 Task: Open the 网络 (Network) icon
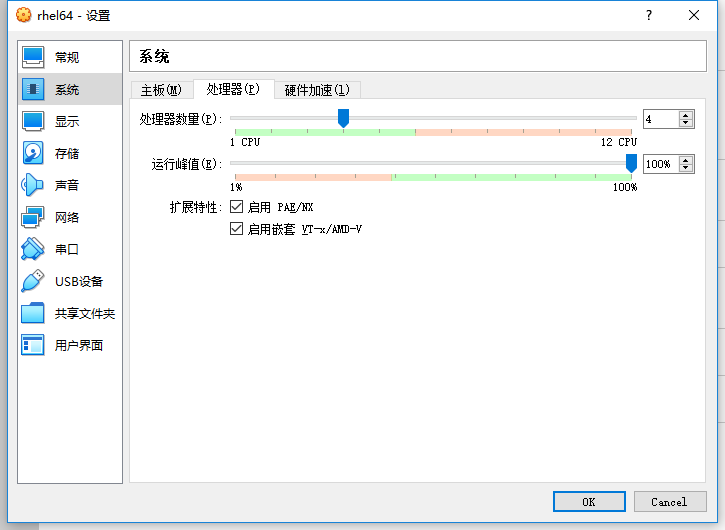click(34, 217)
